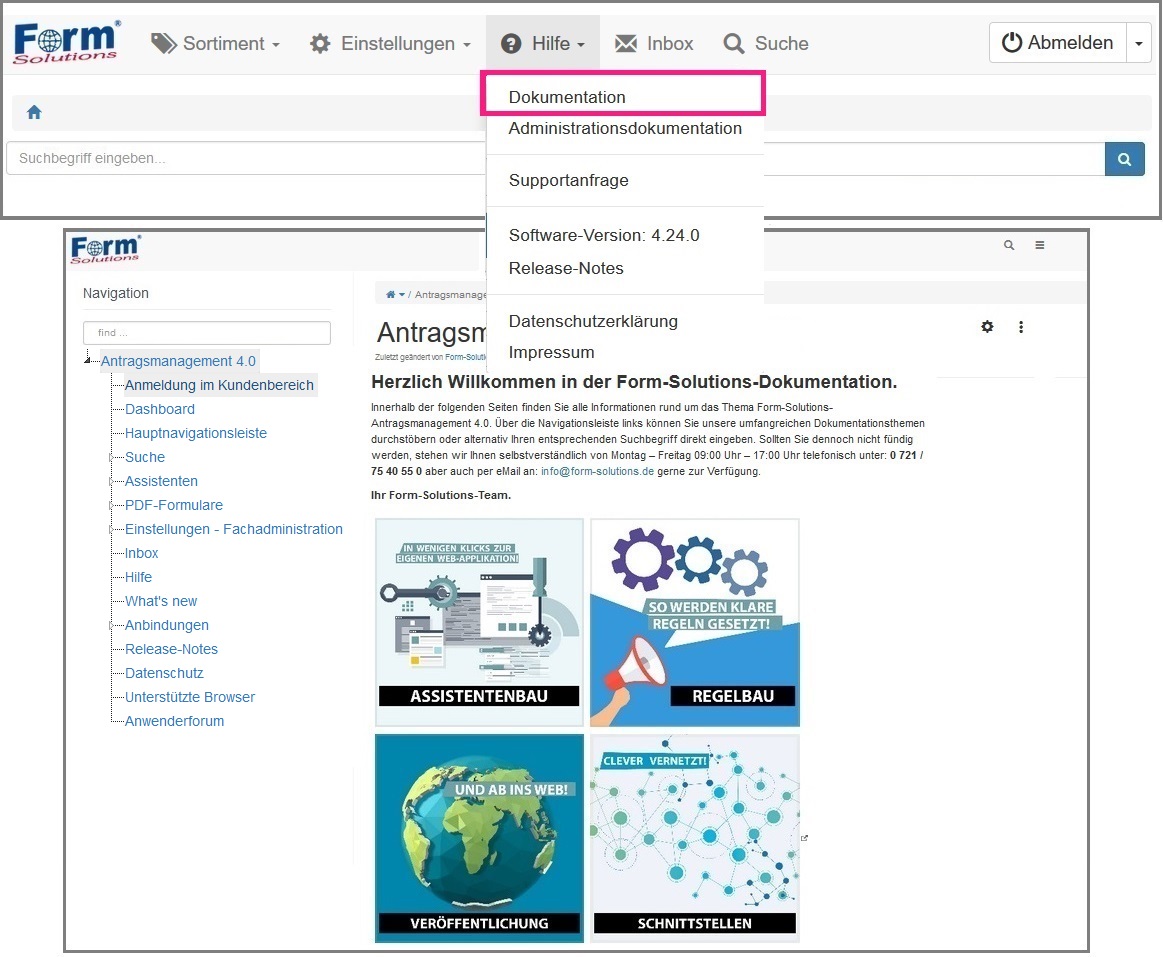
Task: Click the blue search magnifier button
Action: pyautogui.click(x=1124, y=159)
